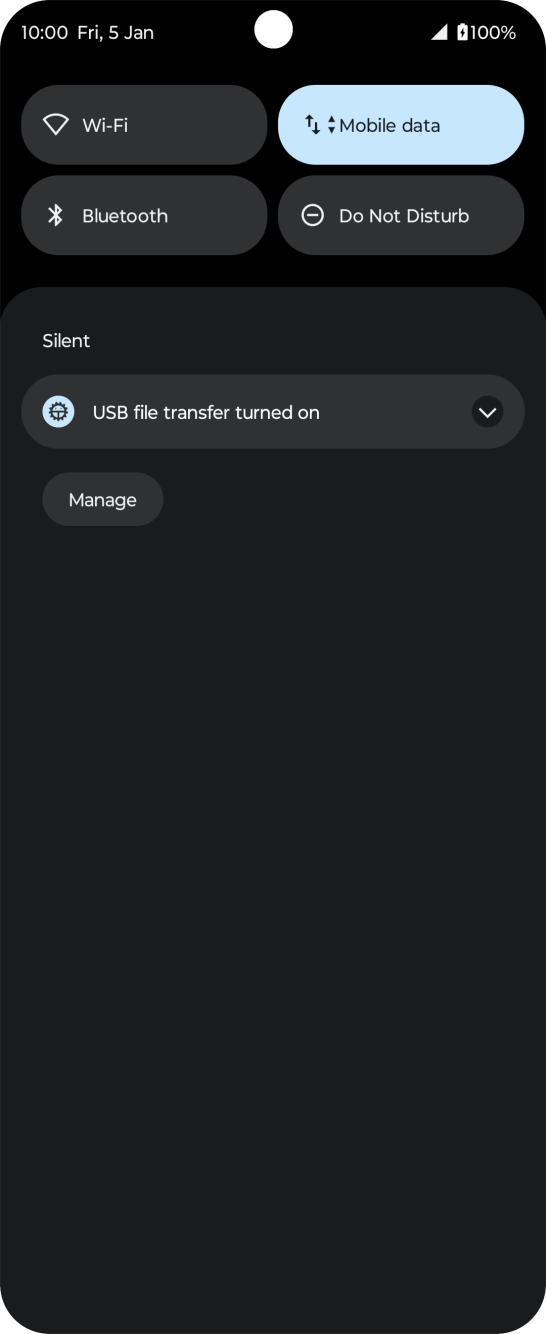
Task: Tap the 100% battery percentage text
Action: point(493,32)
